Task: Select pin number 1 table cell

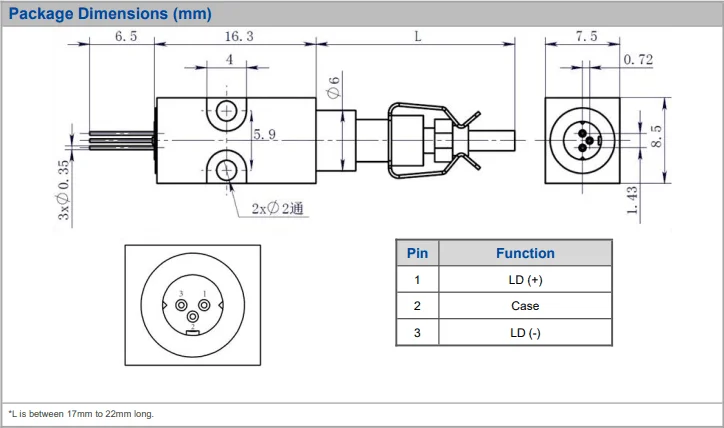Action: [417, 280]
